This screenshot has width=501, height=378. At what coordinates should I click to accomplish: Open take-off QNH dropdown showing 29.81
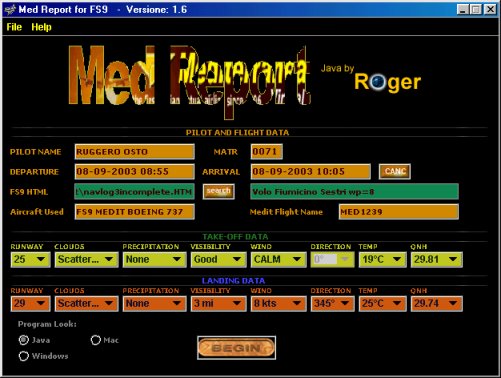coord(436,260)
